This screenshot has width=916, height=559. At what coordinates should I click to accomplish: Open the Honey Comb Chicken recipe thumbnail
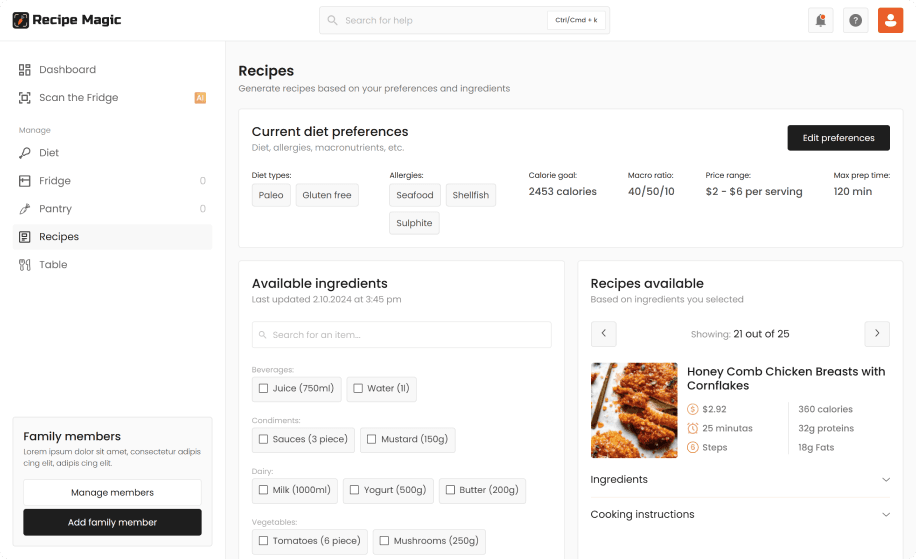tap(634, 410)
